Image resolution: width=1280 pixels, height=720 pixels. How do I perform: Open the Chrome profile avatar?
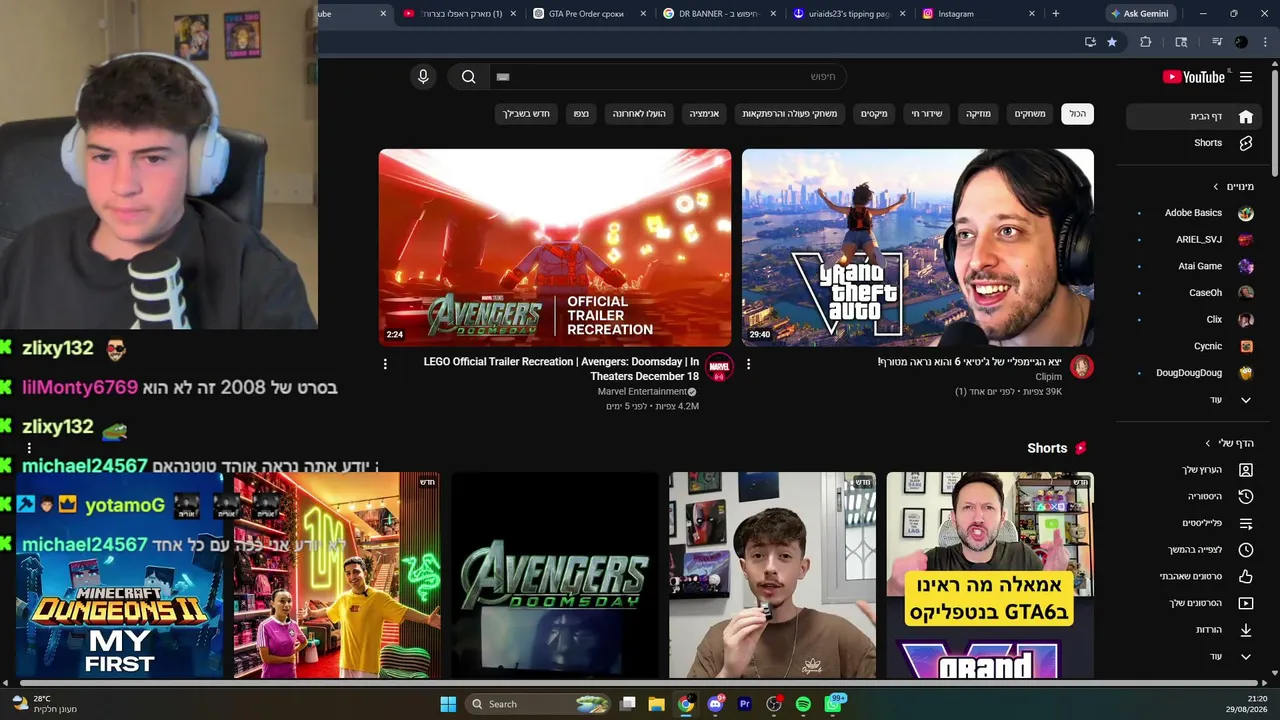tap(1241, 42)
